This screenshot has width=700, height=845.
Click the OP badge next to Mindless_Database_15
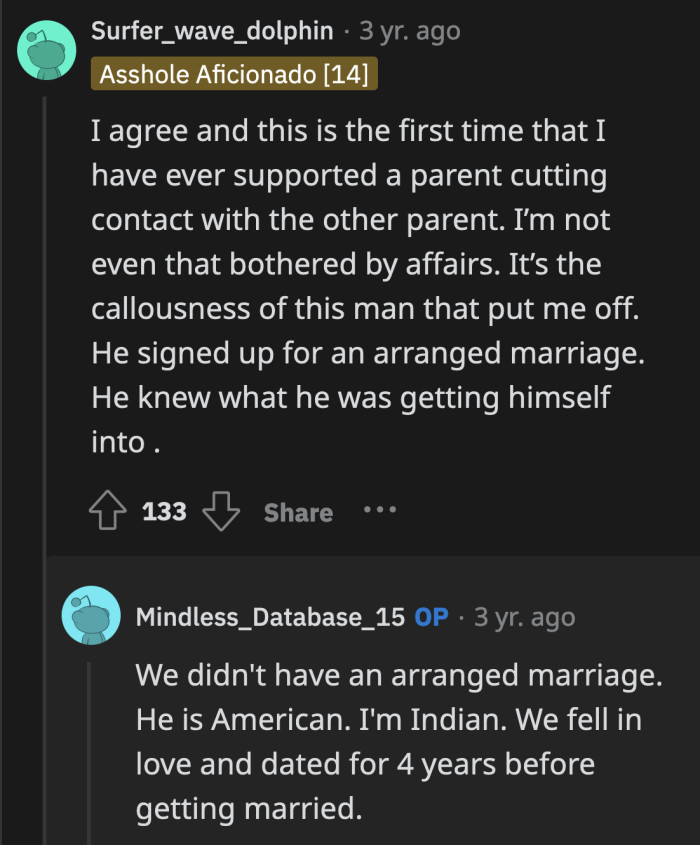(x=432, y=617)
